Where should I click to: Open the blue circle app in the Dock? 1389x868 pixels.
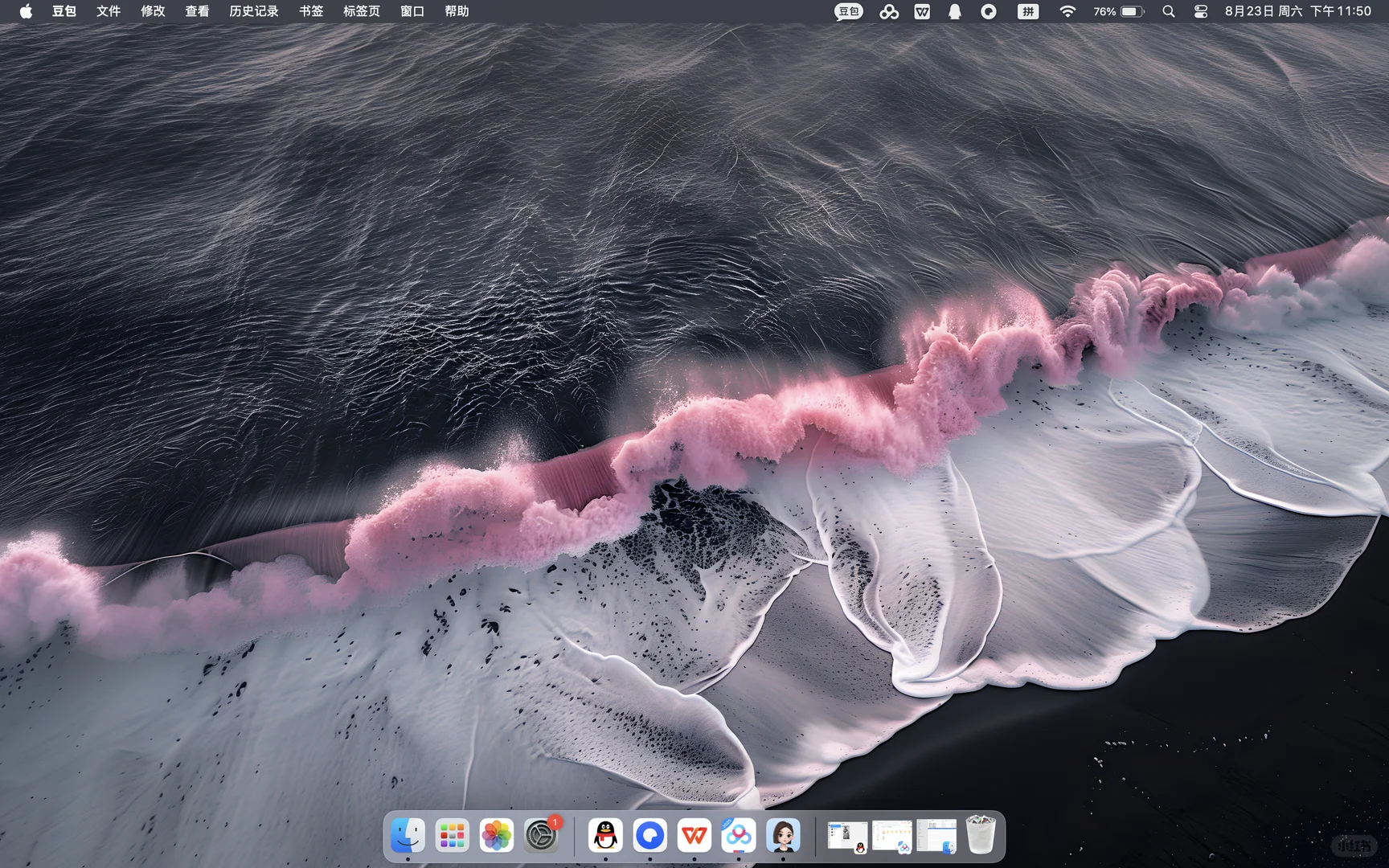(650, 836)
